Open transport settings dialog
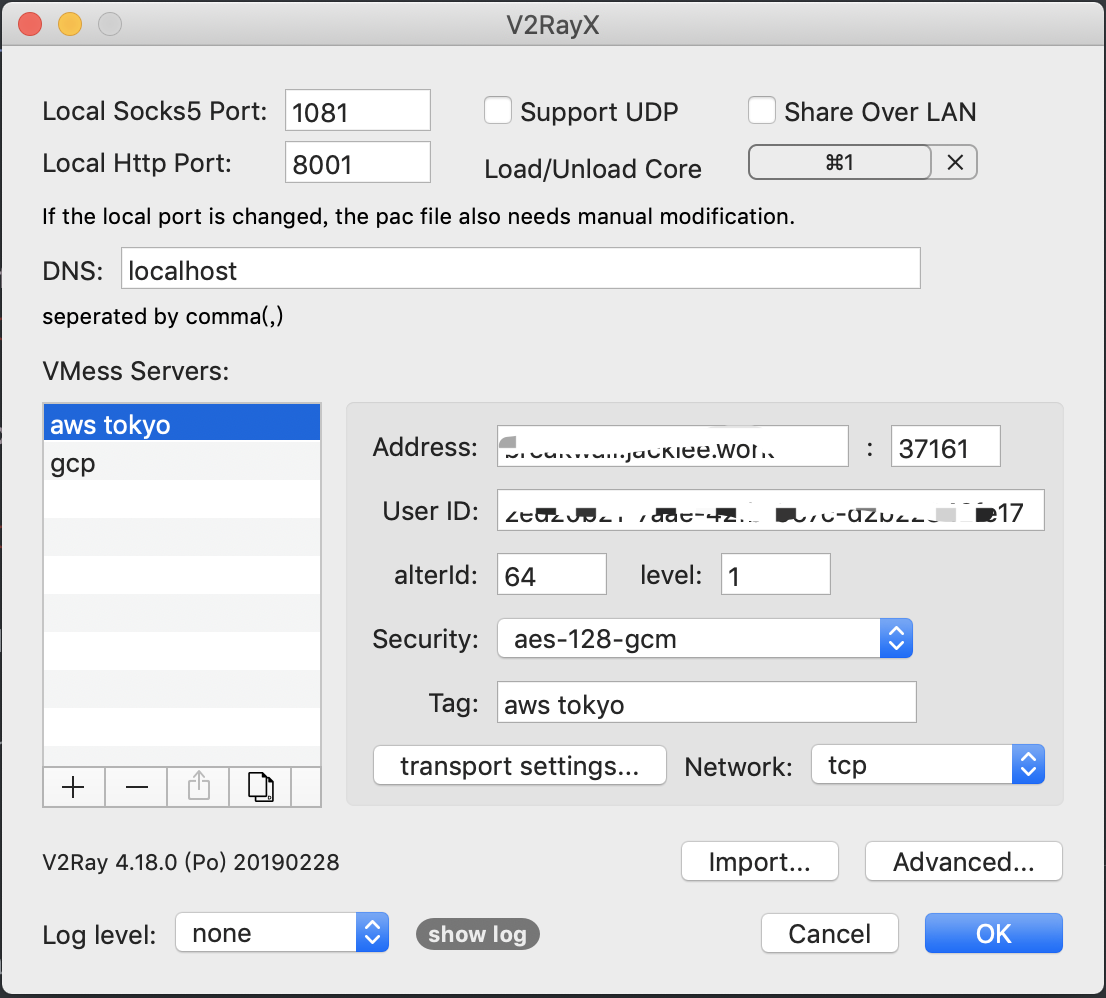 (x=519, y=766)
